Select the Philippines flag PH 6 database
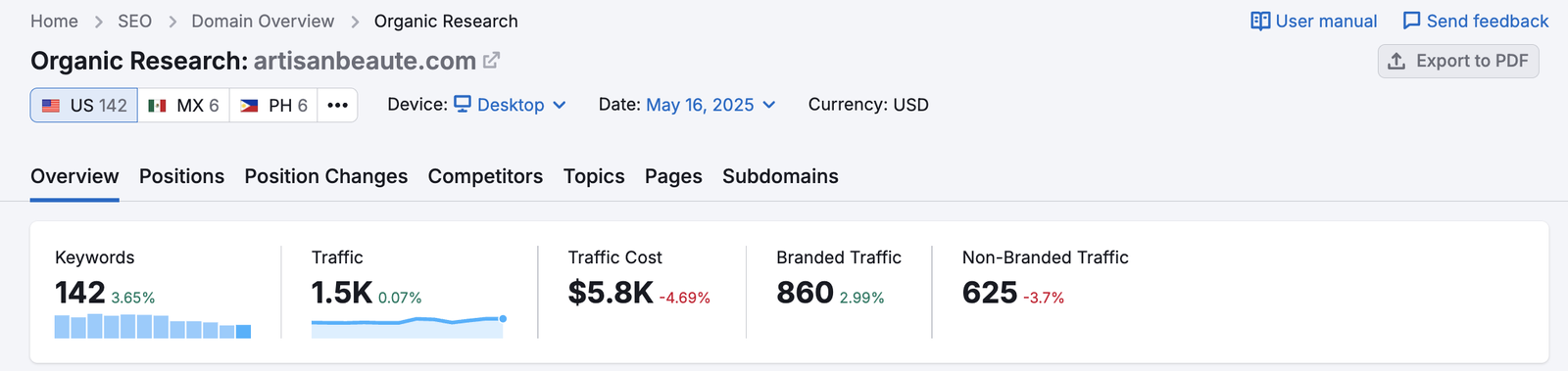The image size is (1568, 371). coord(273,105)
